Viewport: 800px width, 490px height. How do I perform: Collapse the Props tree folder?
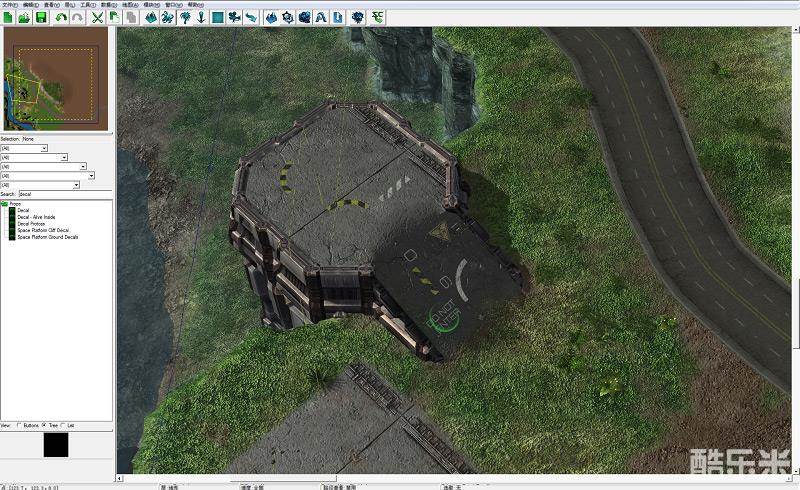point(5,204)
